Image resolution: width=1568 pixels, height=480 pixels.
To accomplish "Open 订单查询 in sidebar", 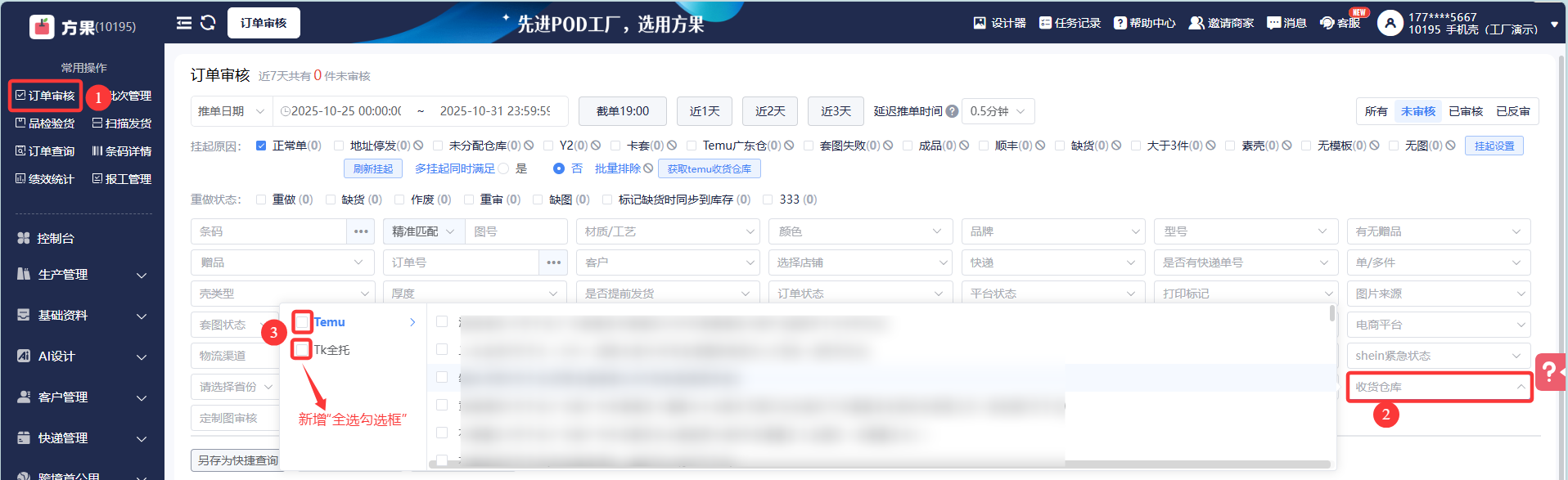I will pyautogui.click(x=45, y=151).
